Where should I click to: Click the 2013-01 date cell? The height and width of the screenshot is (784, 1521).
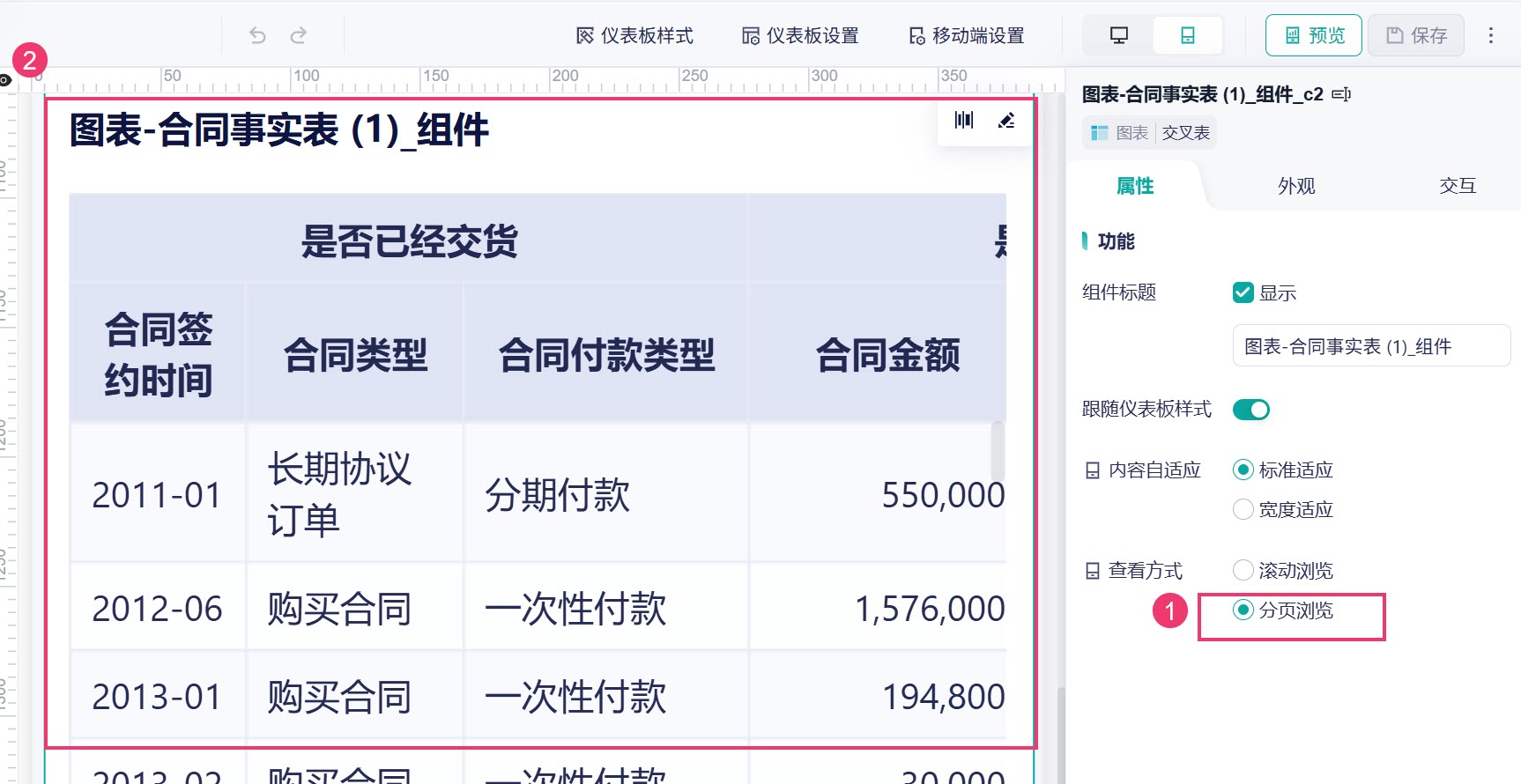[158, 697]
